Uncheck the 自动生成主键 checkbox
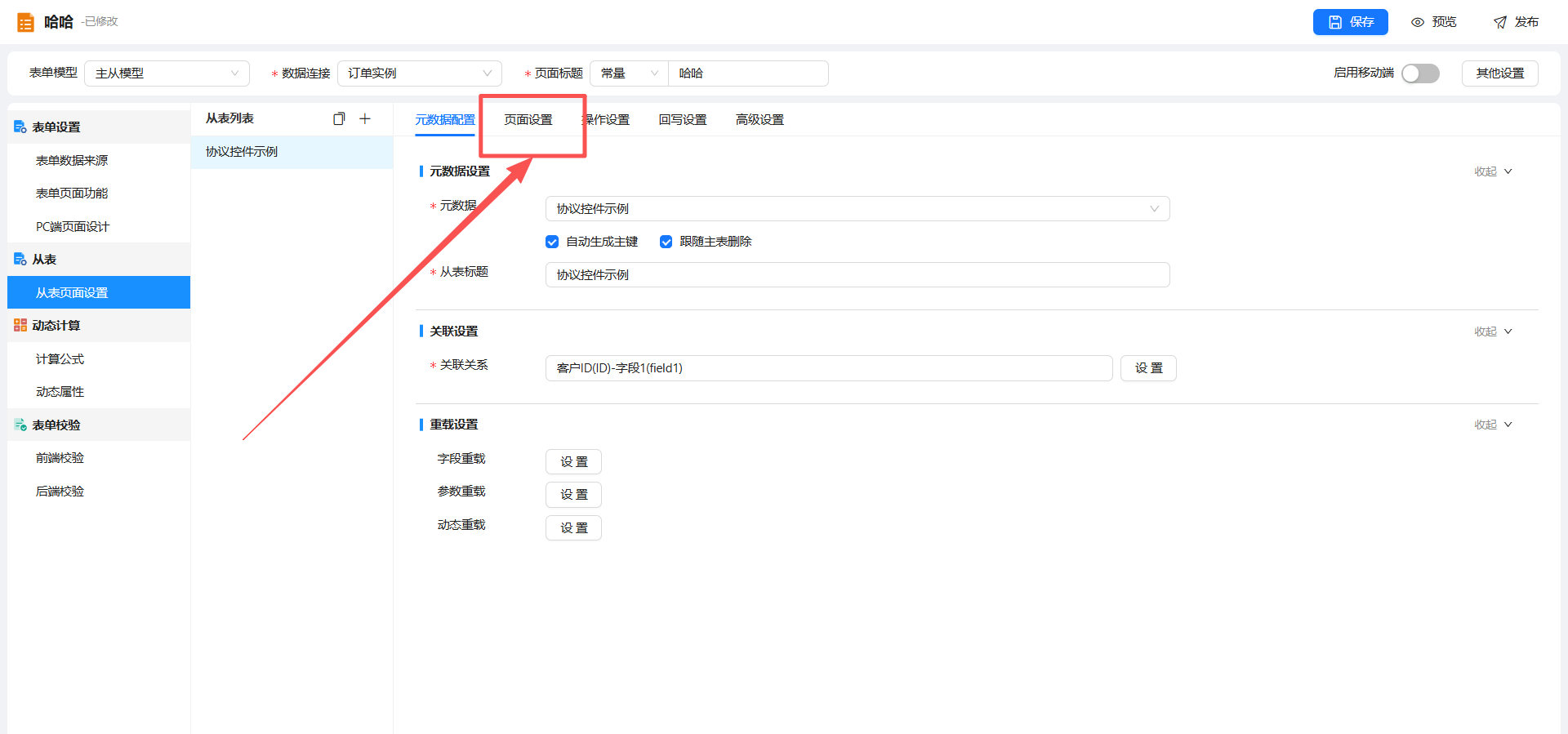This screenshot has width=1568, height=734. [x=552, y=242]
